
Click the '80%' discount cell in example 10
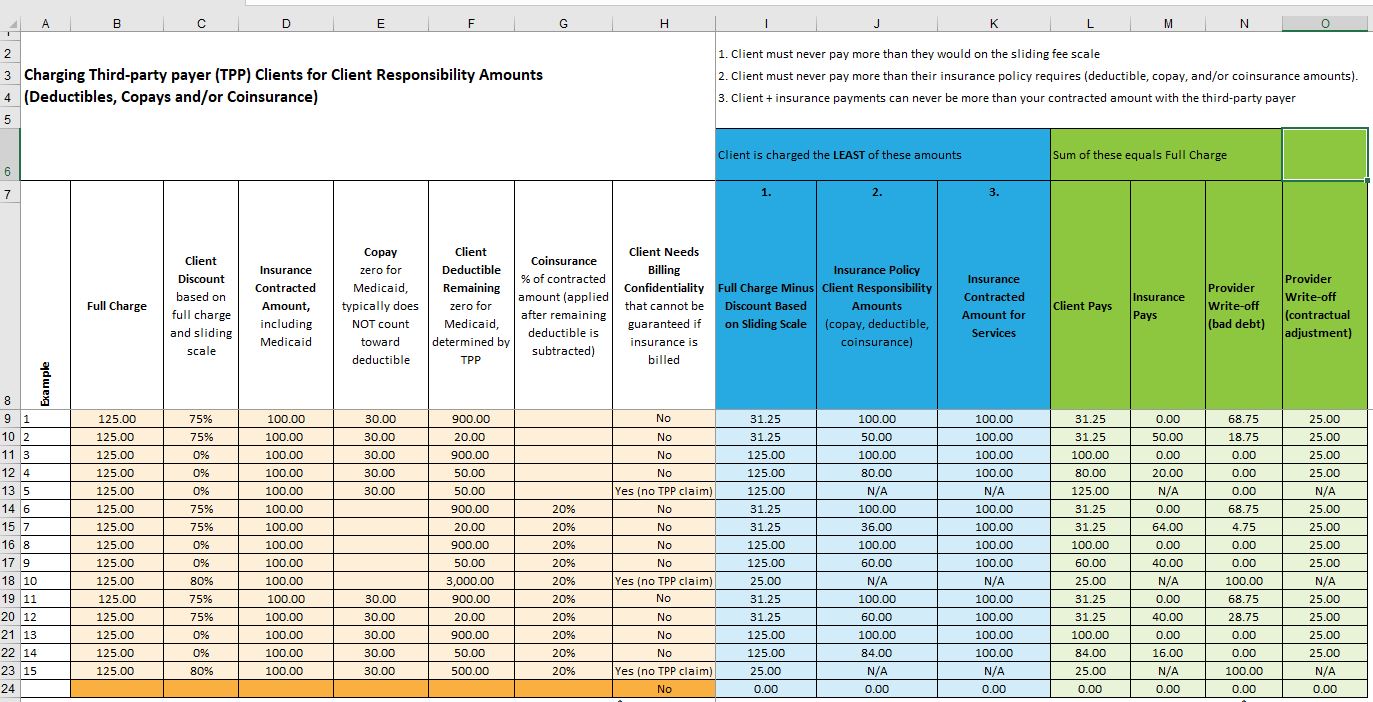coord(201,581)
